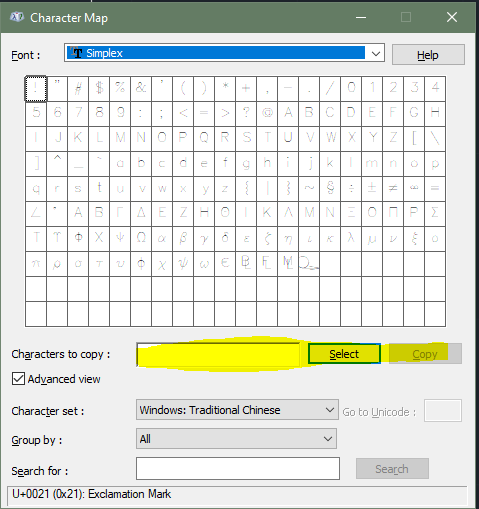Select the element-of ∈ character cell

(225, 264)
